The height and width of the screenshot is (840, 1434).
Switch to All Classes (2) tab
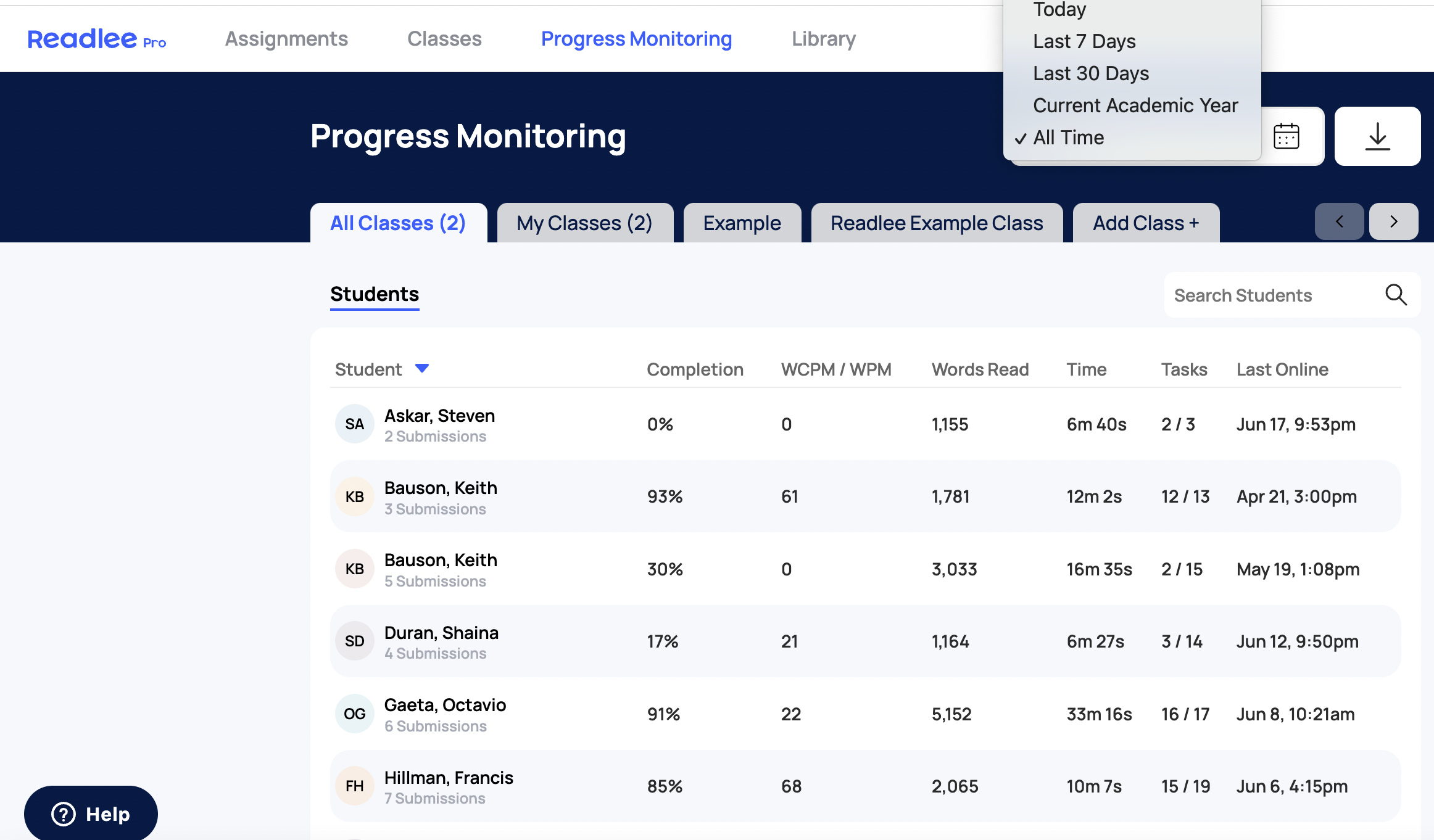(399, 223)
